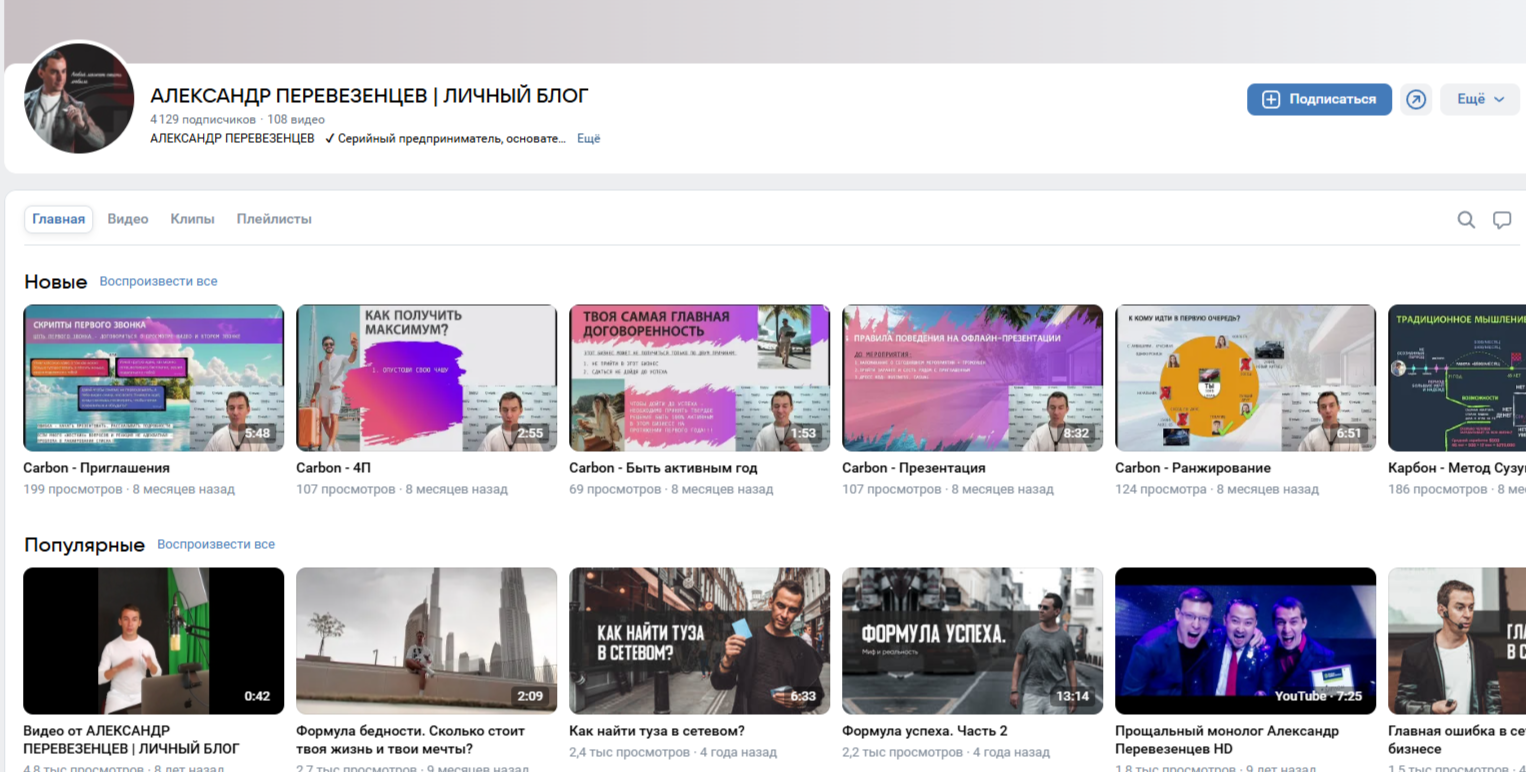
Task: Click the channel avatar picture
Action: tap(79, 98)
